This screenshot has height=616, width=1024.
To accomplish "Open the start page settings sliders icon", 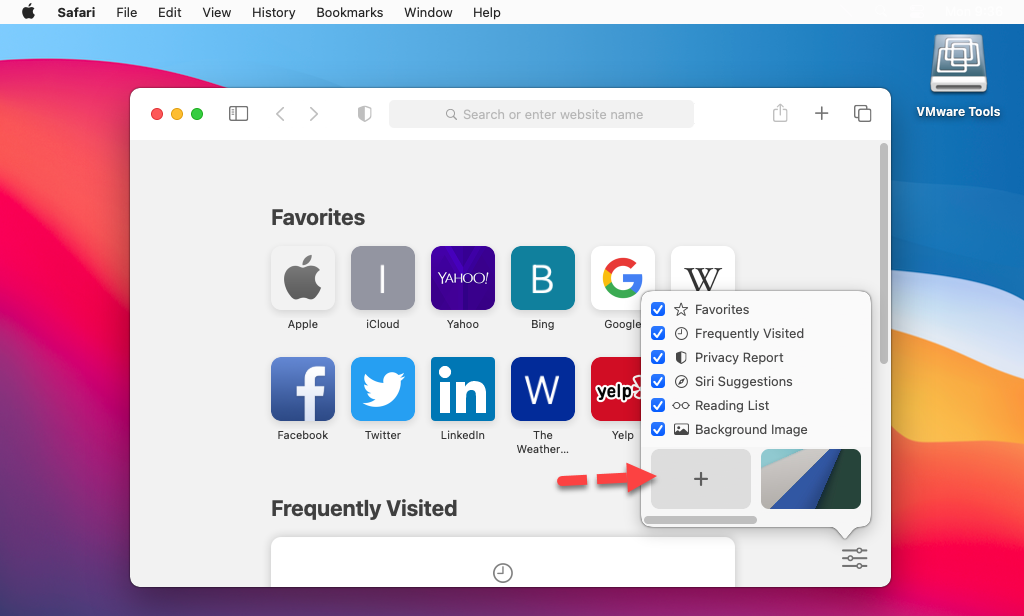I will (854, 558).
